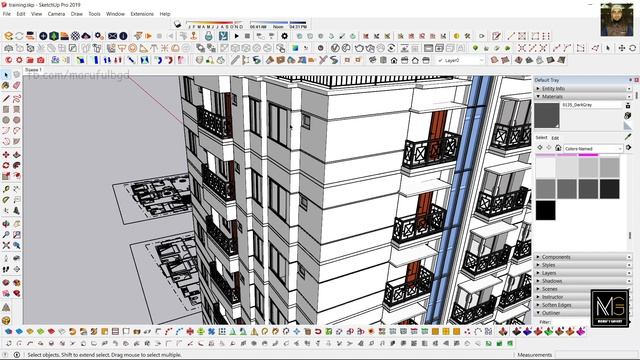This screenshot has width=640, height=360.
Task: Select the Move tool
Action: point(6,155)
